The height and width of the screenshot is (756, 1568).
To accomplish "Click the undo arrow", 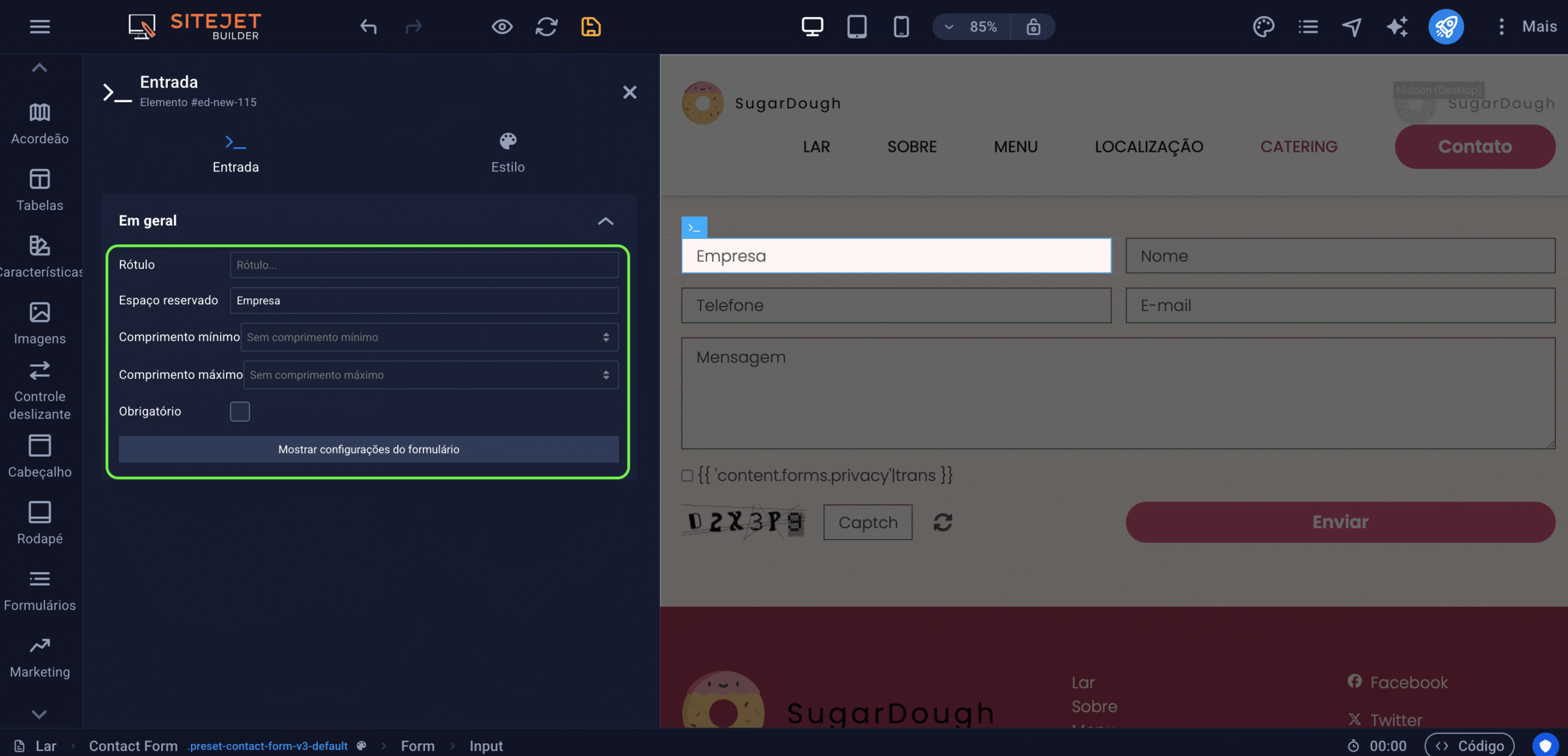I will [x=368, y=26].
